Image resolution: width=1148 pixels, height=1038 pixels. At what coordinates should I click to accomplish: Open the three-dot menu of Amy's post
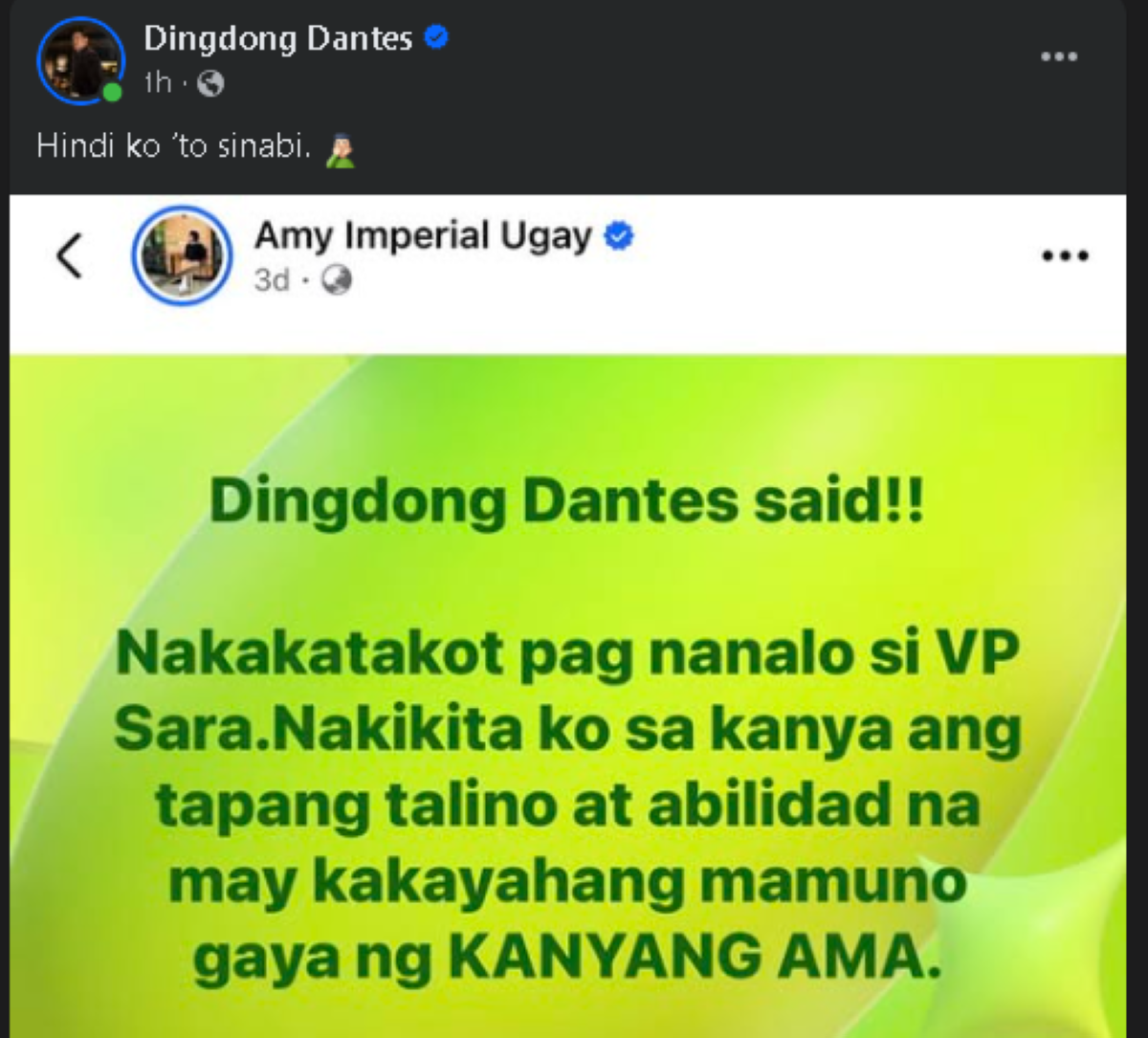coord(1065,255)
